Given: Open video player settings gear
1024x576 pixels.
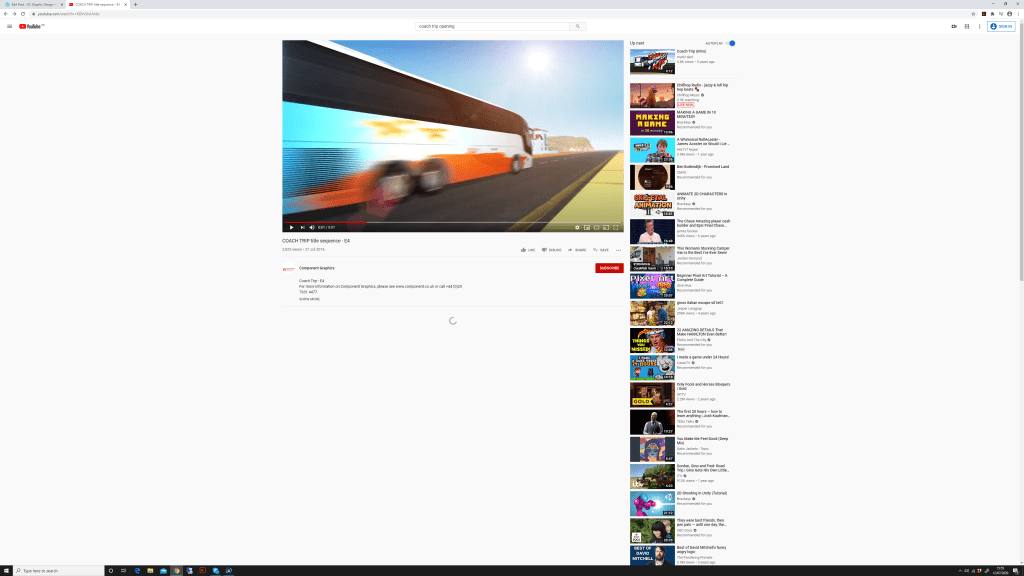Looking at the screenshot, I should [x=577, y=227].
